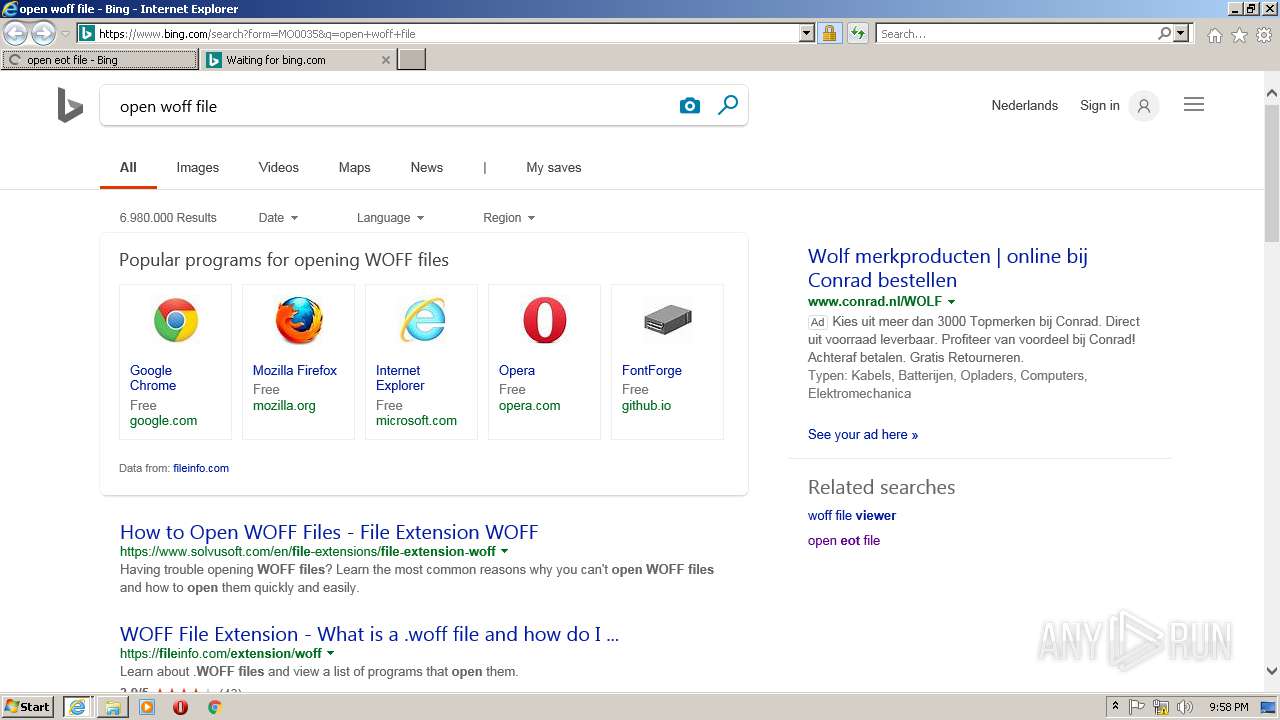The image size is (1280, 720).
Task: Expand the conrad.nl ad URL arrow
Action: point(951,302)
